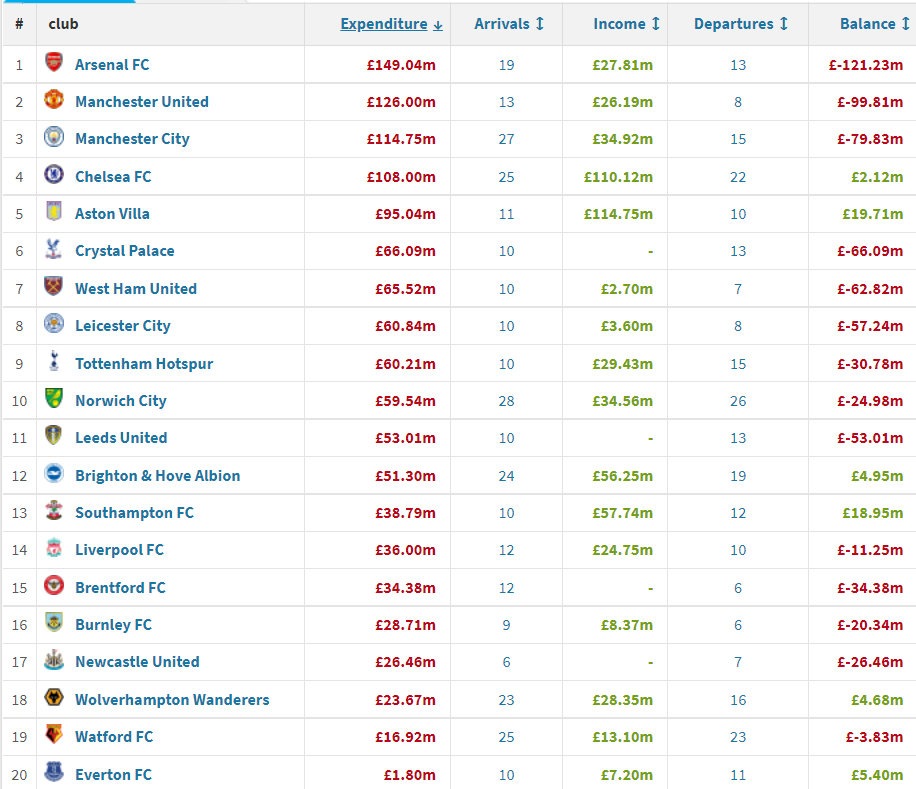Screen dimensions: 916x789
Task: Click Norwich City's 26 departures number
Action: pyautogui.click(x=738, y=401)
